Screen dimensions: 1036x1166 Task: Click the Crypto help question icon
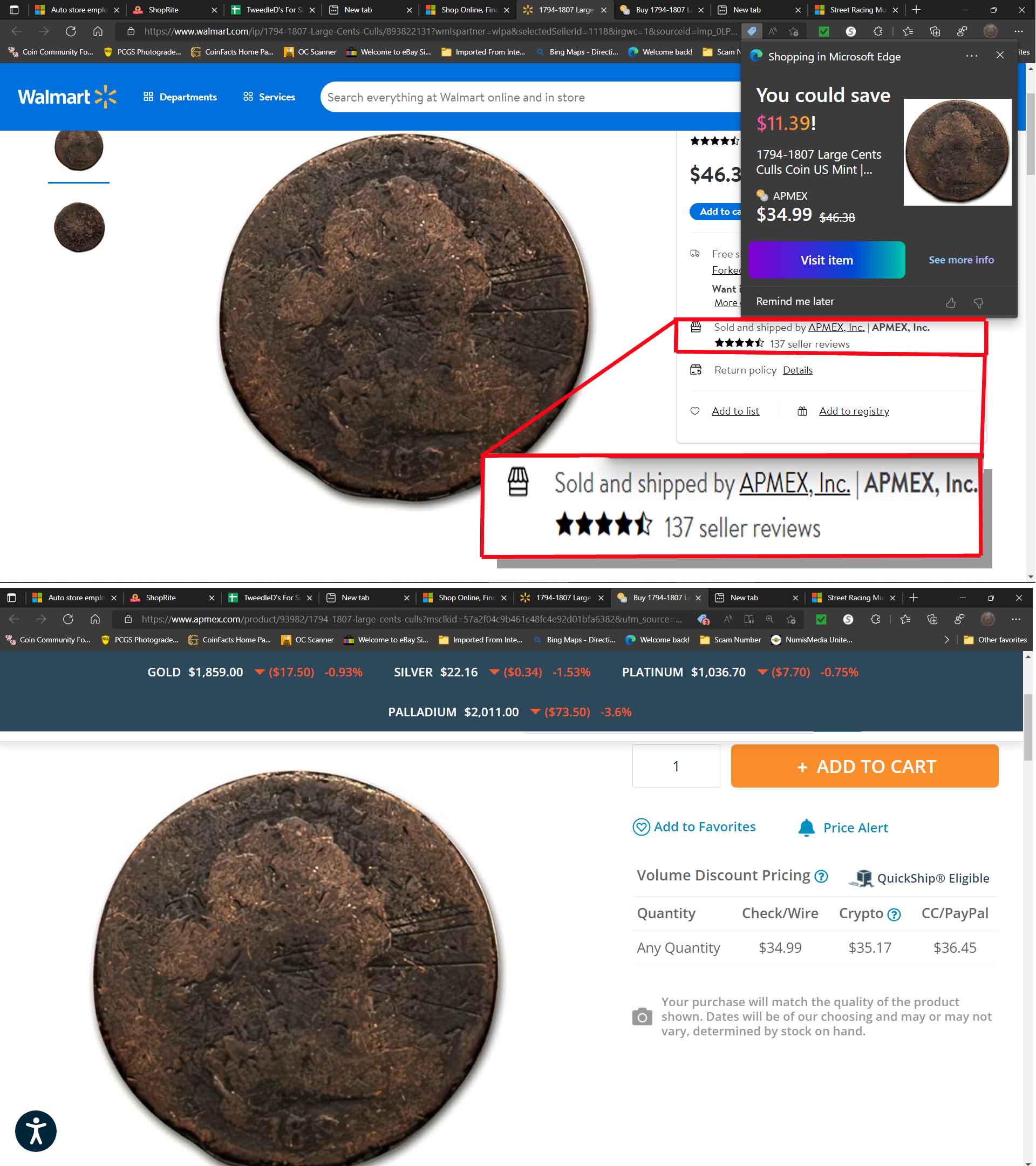[x=894, y=915]
